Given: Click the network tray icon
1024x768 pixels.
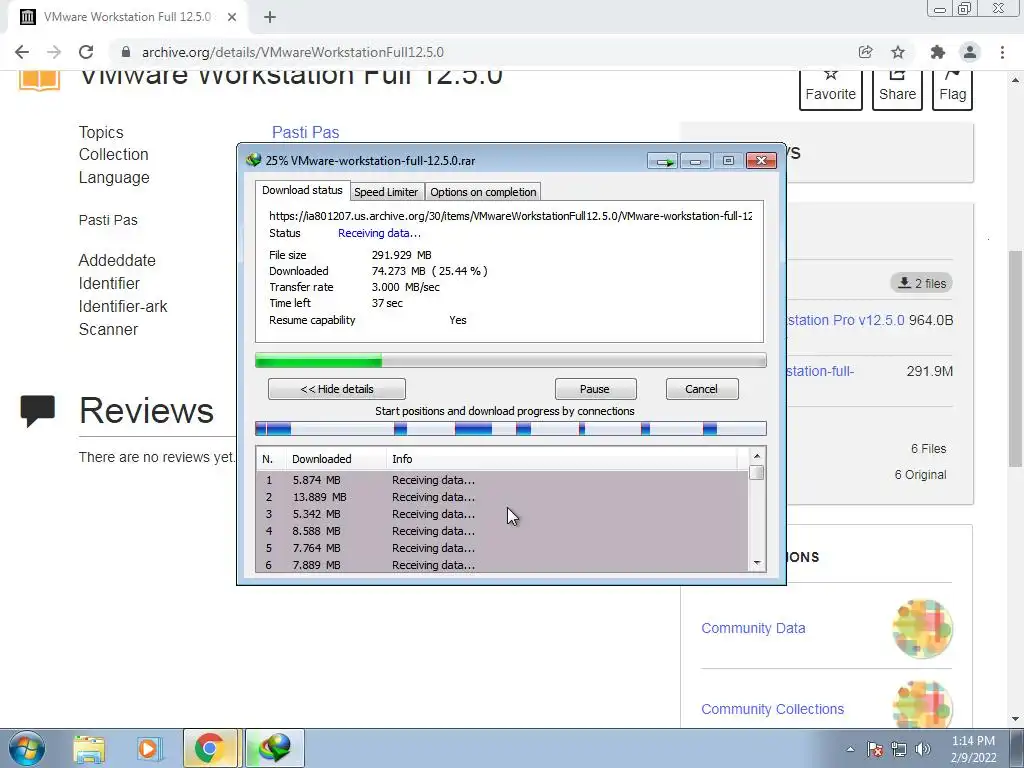Looking at the screenshot, I should point(899,749).
